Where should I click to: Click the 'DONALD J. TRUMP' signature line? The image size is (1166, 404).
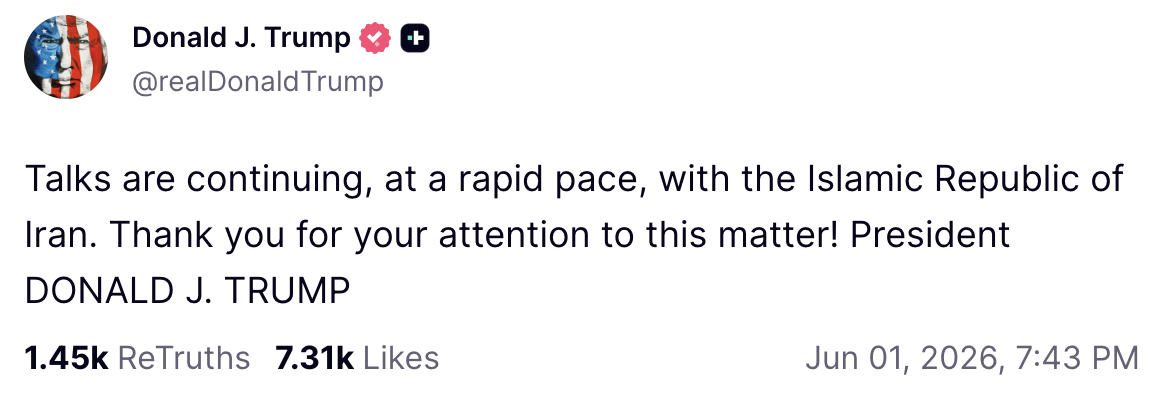(187, 291)
